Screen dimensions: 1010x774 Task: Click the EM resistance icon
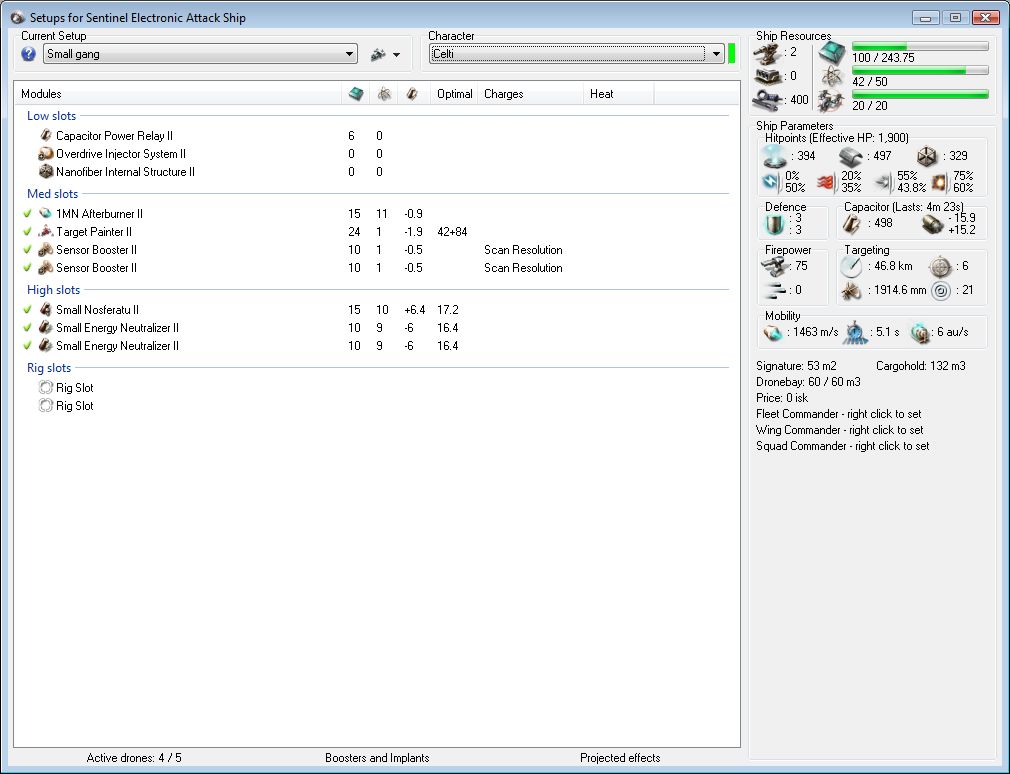coord(771,182)
